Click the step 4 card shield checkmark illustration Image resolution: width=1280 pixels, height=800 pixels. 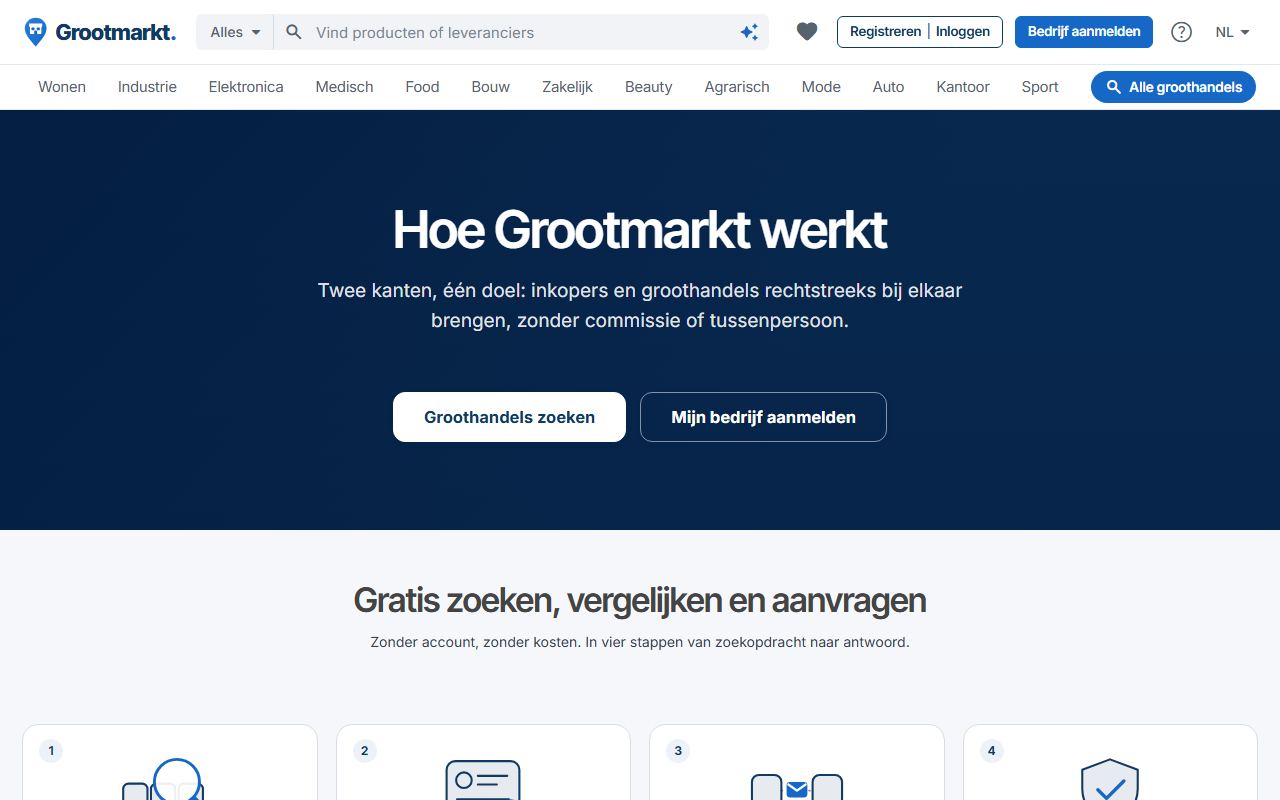(x=1110, y=780)
